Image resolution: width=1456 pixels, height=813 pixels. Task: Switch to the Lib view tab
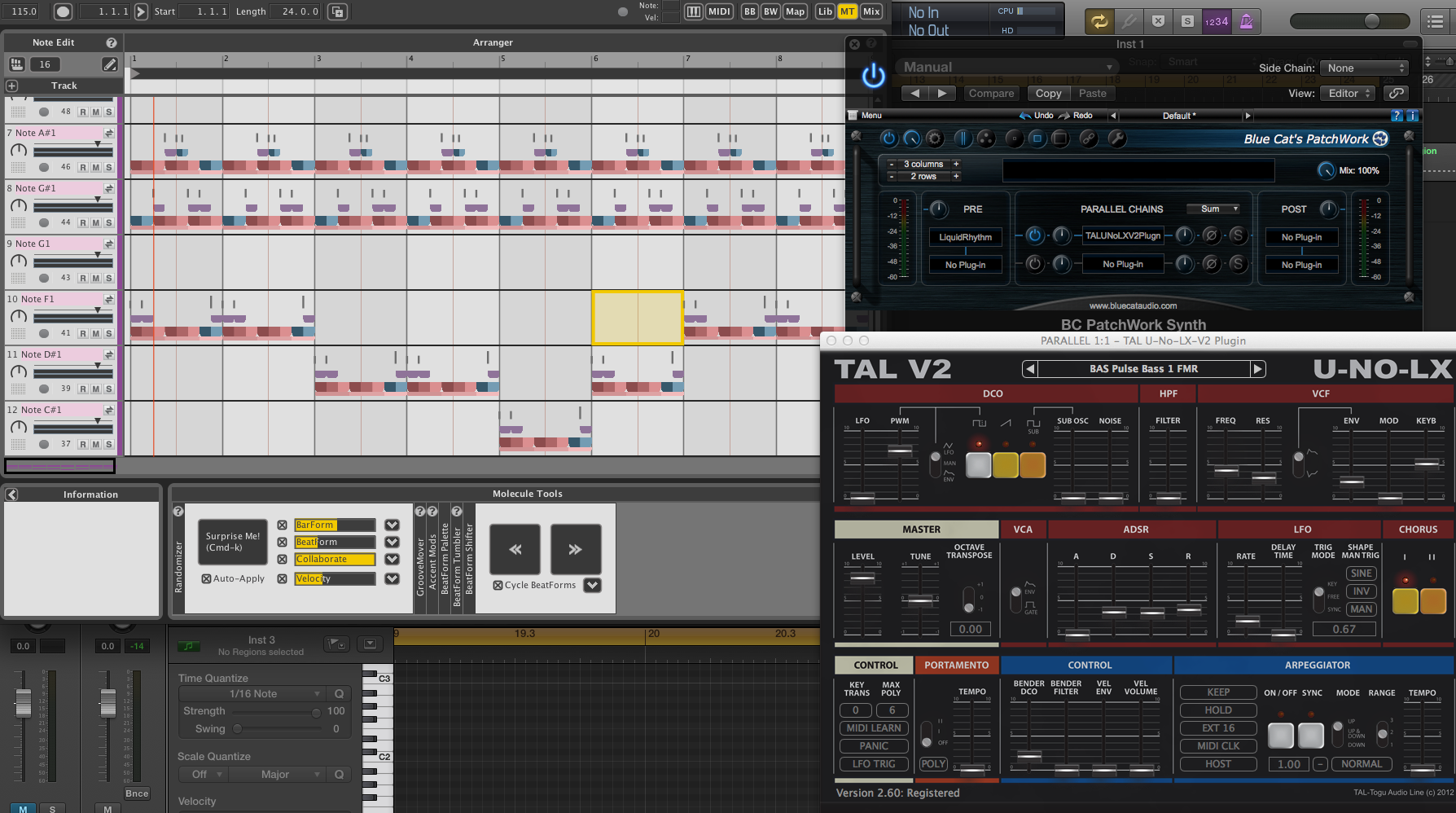(x=825, y=11)
